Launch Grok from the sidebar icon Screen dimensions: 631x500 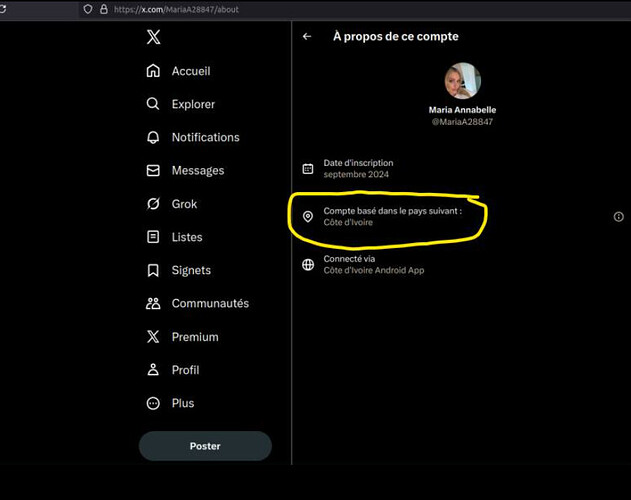point(153,204)
